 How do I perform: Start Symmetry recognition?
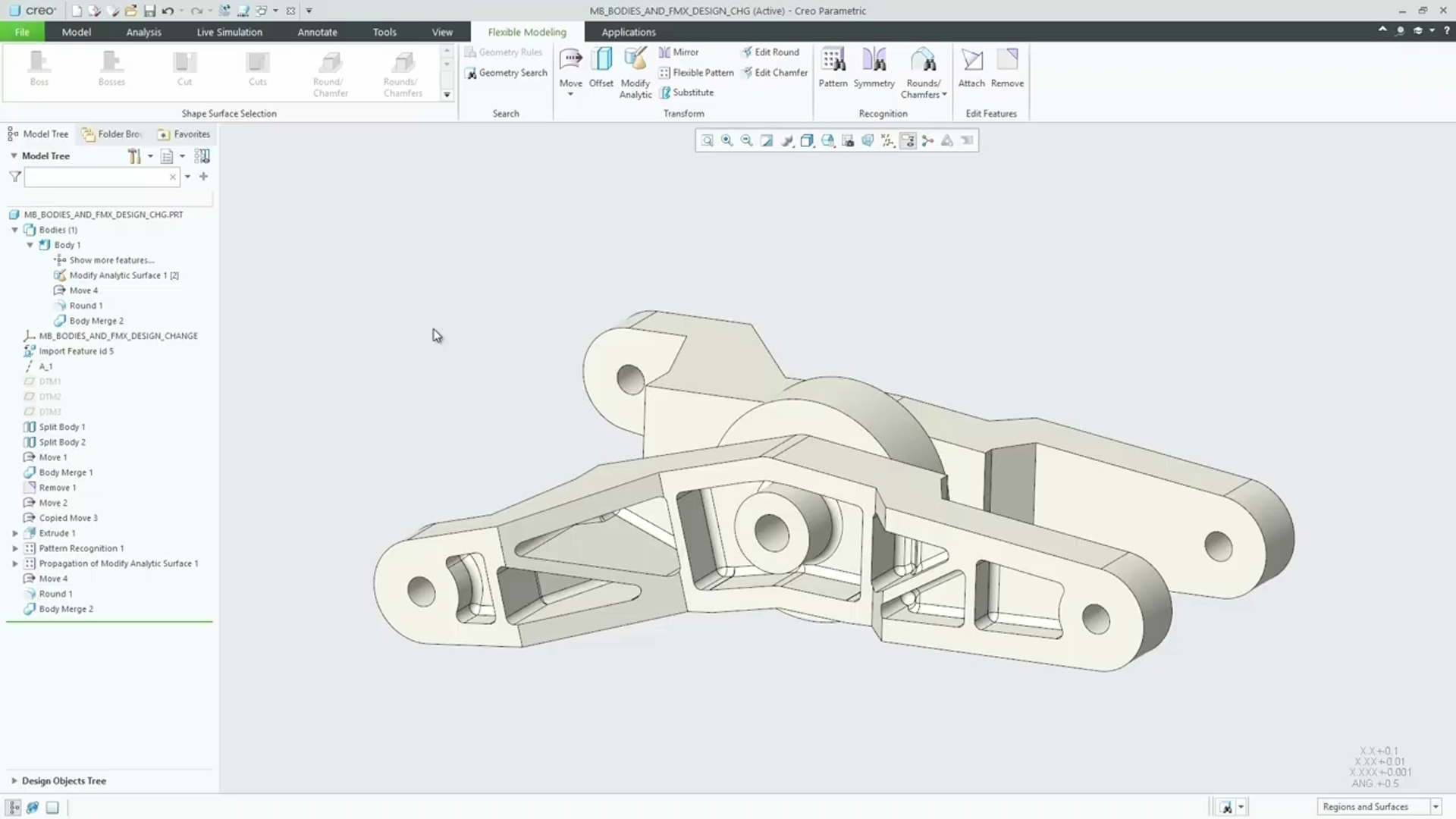tap(874, 67)
